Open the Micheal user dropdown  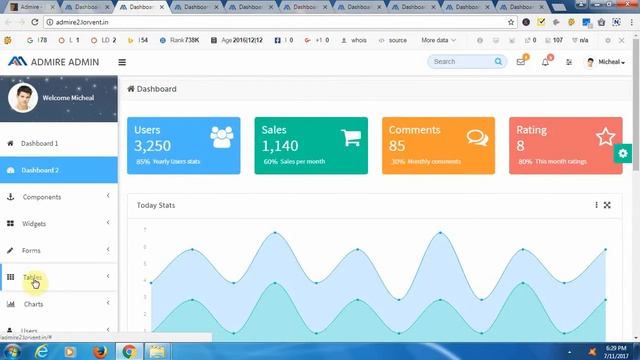click(x=606, y=62)
